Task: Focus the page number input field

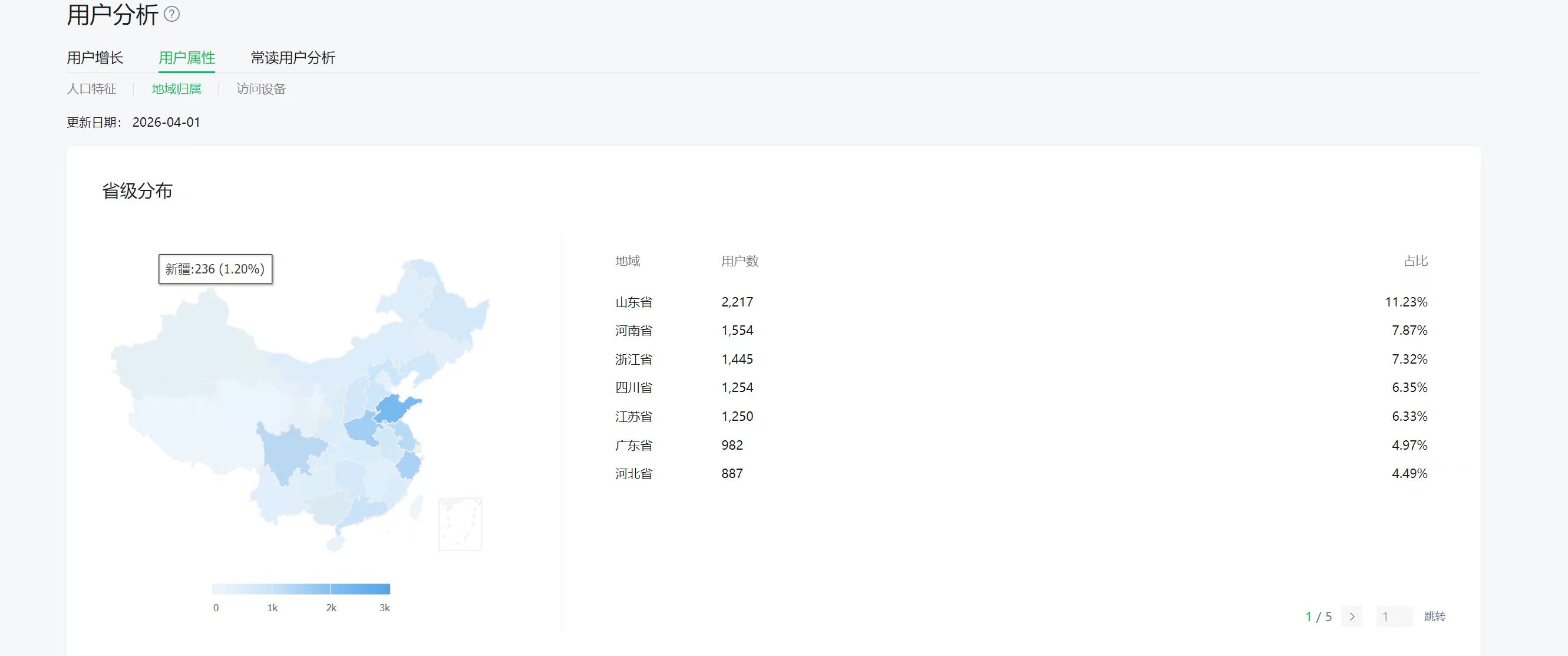Action: coord(1394,617)
